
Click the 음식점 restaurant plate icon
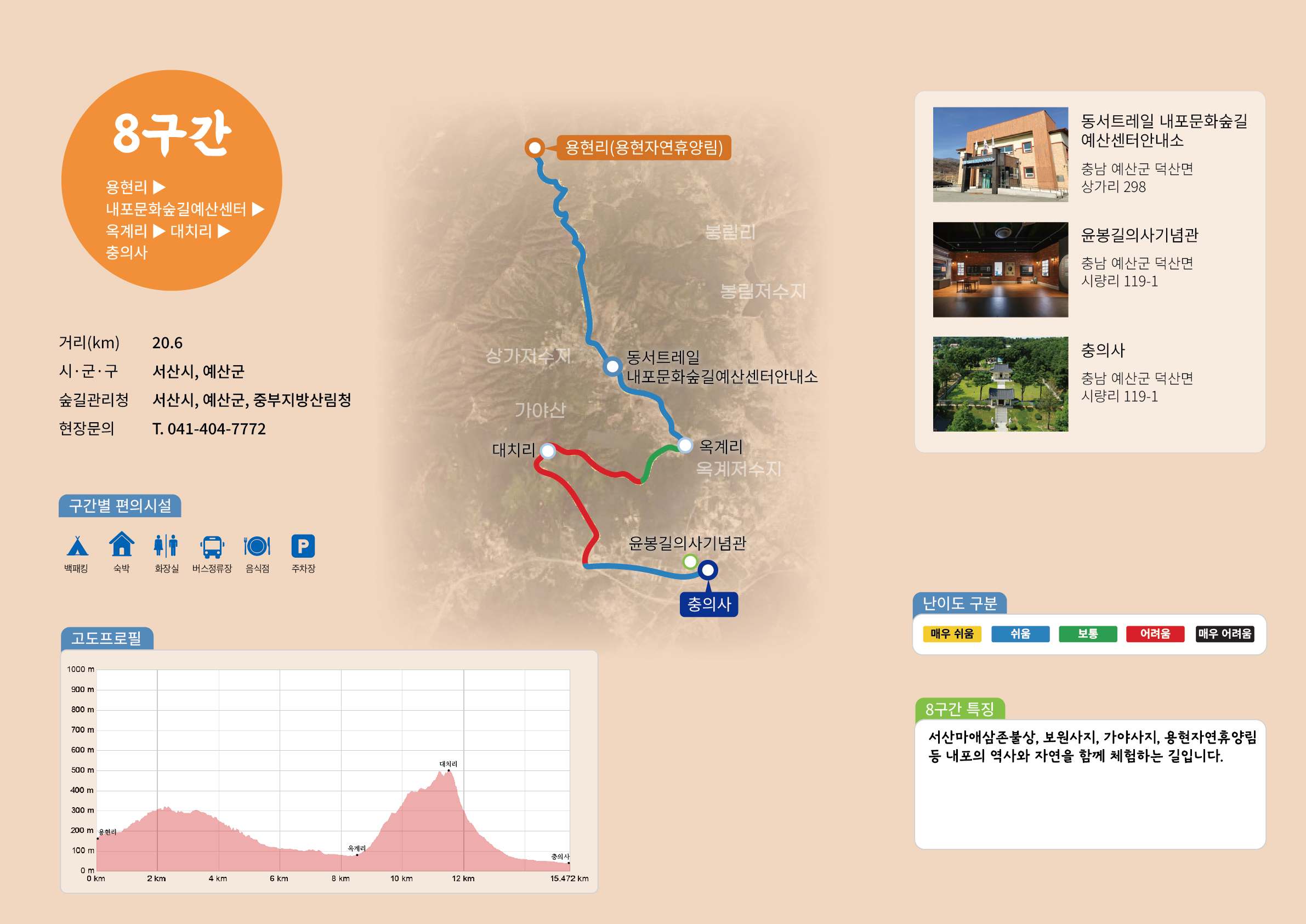point(257,546)
